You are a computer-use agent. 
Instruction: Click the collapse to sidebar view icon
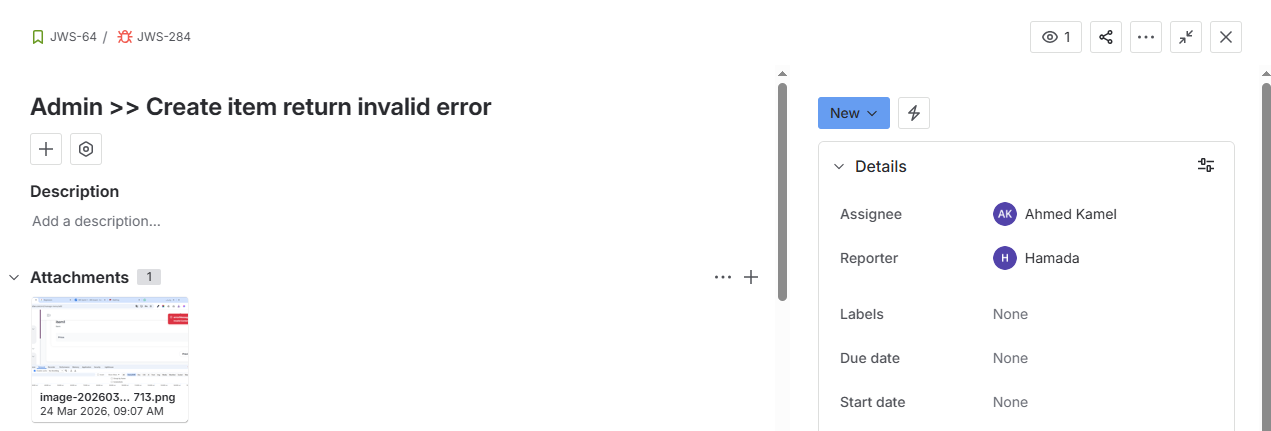1185,37
